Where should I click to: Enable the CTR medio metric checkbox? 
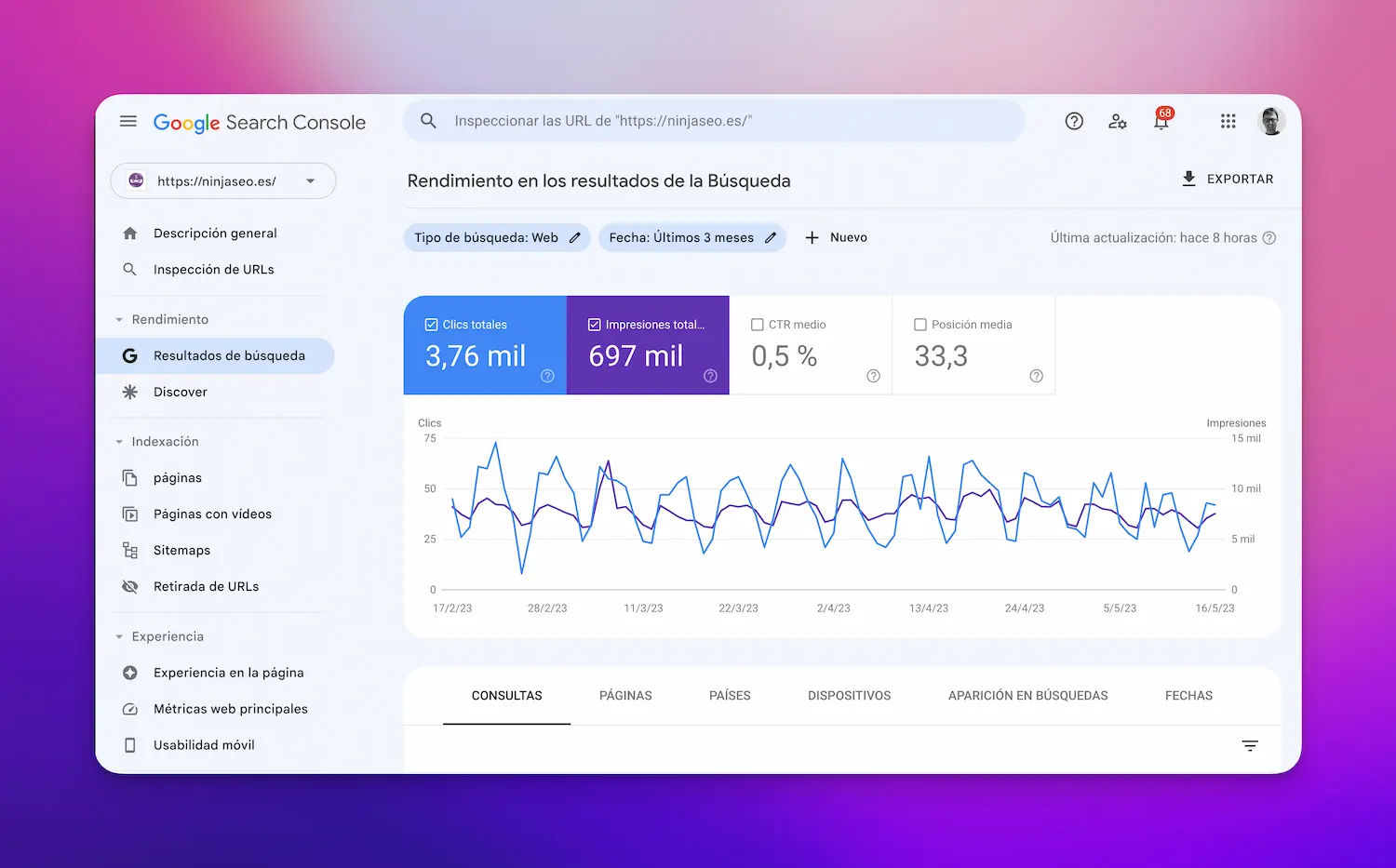[757, 324]
